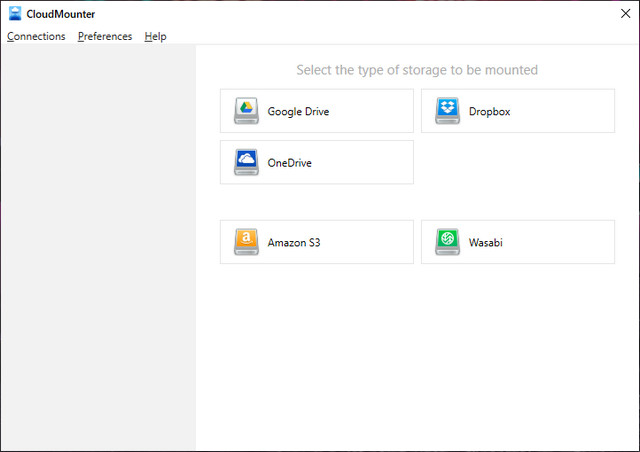The image size is (640, 452).
Task: Open the Help menu
Action: pyautogui.click(x=155, y=36)
